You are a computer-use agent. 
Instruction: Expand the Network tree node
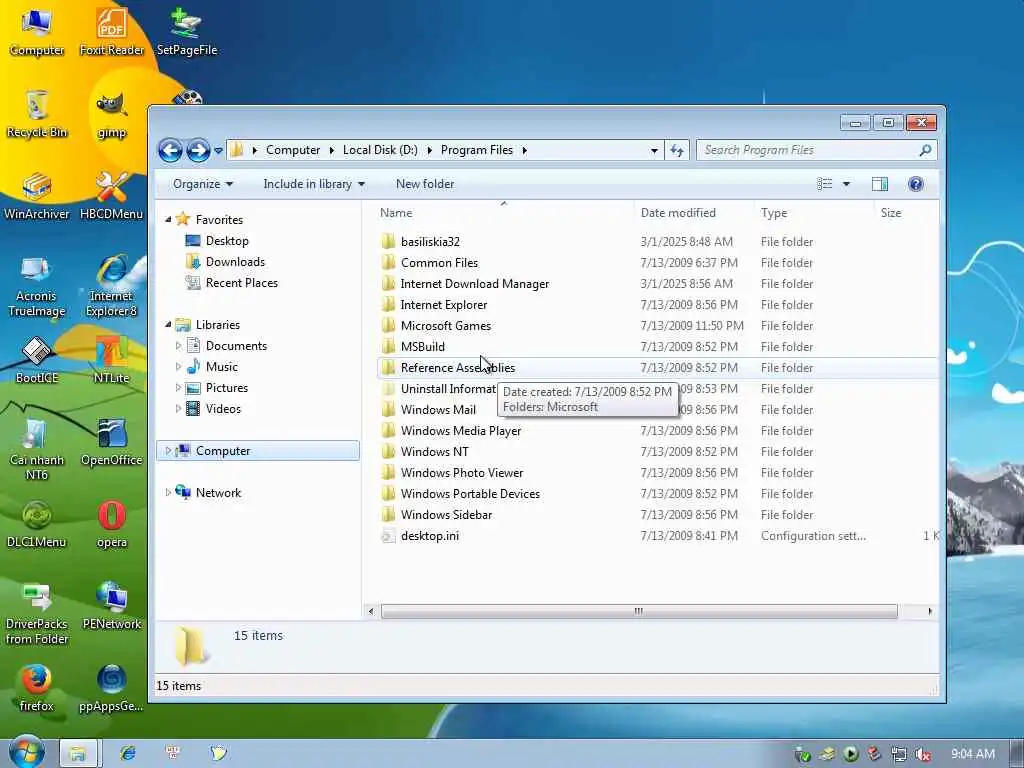coord(168,492)
